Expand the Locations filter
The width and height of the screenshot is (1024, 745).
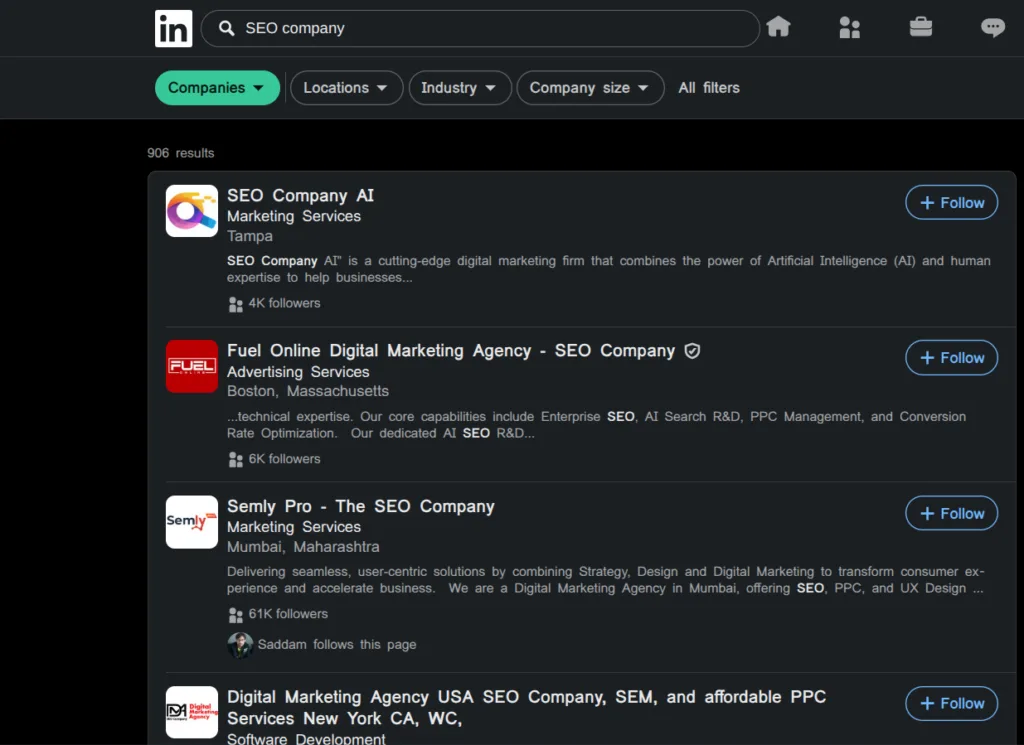(346, 87)
